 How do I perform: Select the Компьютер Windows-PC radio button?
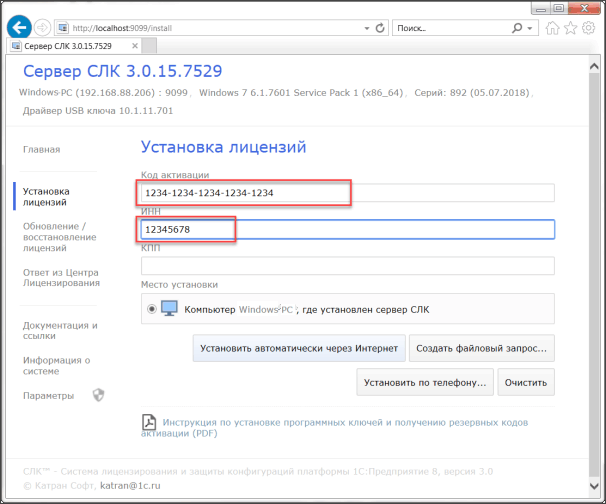click(x=152, y=309)
